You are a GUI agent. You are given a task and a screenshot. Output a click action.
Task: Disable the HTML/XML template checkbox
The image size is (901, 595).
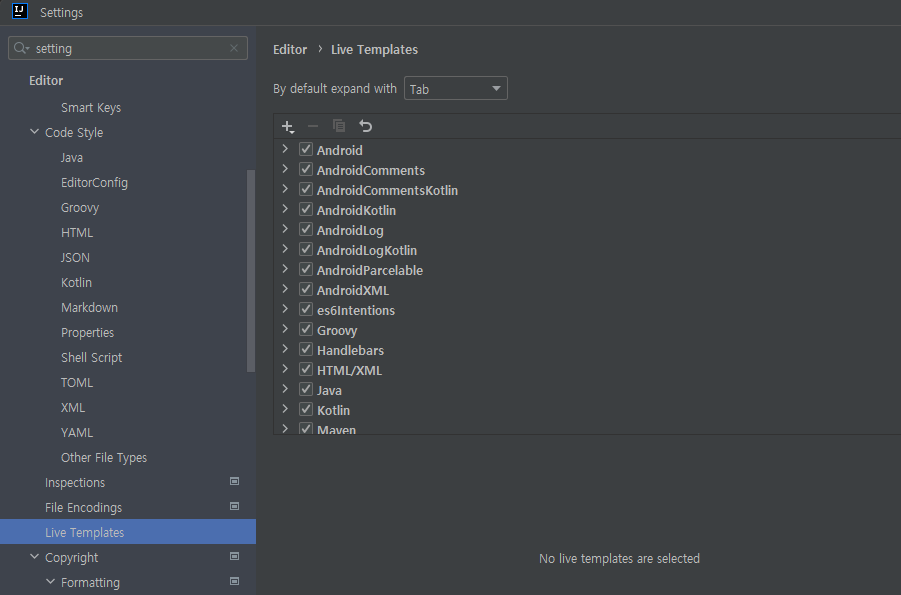click(306, 370)
